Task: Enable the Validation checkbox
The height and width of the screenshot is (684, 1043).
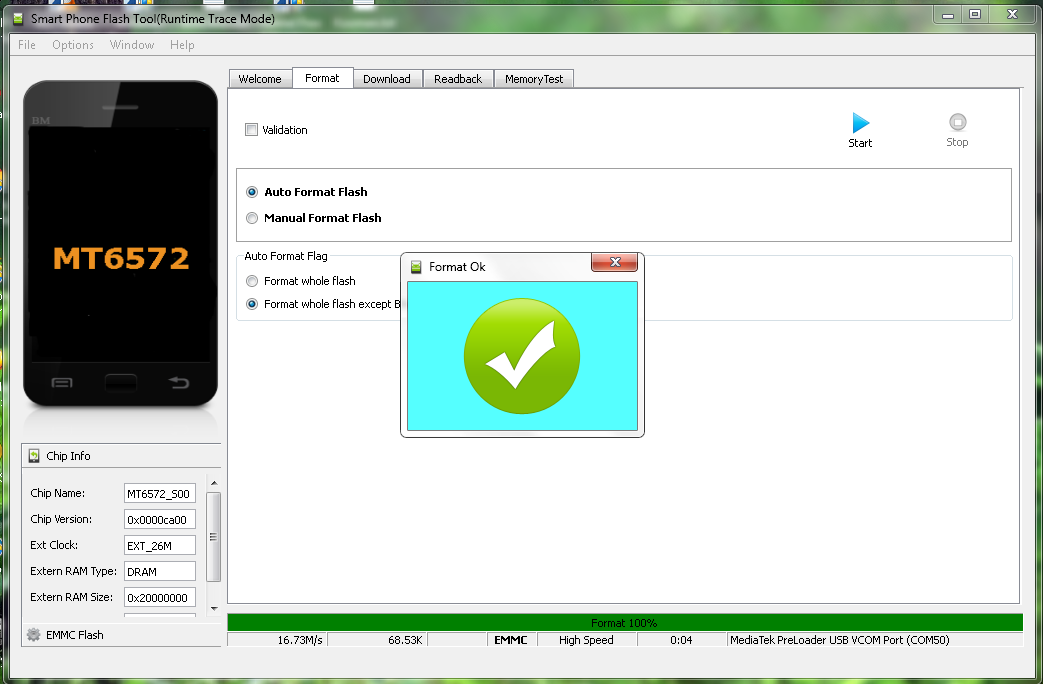Action: (x=251, y=130)
